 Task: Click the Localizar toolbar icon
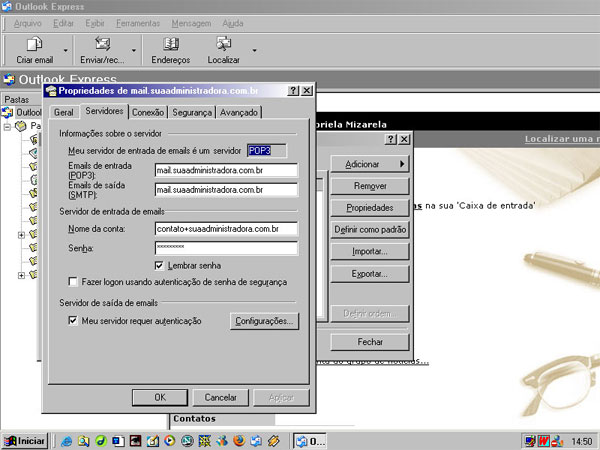pyautogui.click(x=224, y=44)
